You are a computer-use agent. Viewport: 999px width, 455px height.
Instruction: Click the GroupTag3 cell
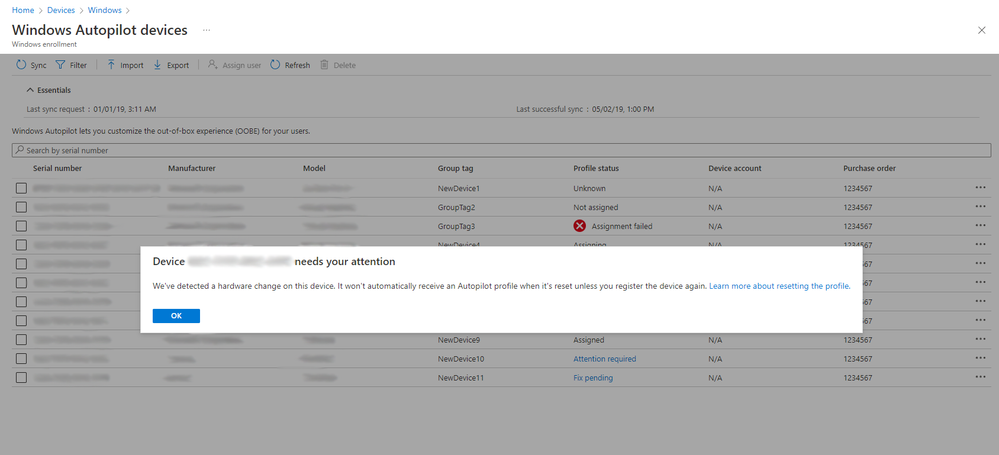[456, 226]
